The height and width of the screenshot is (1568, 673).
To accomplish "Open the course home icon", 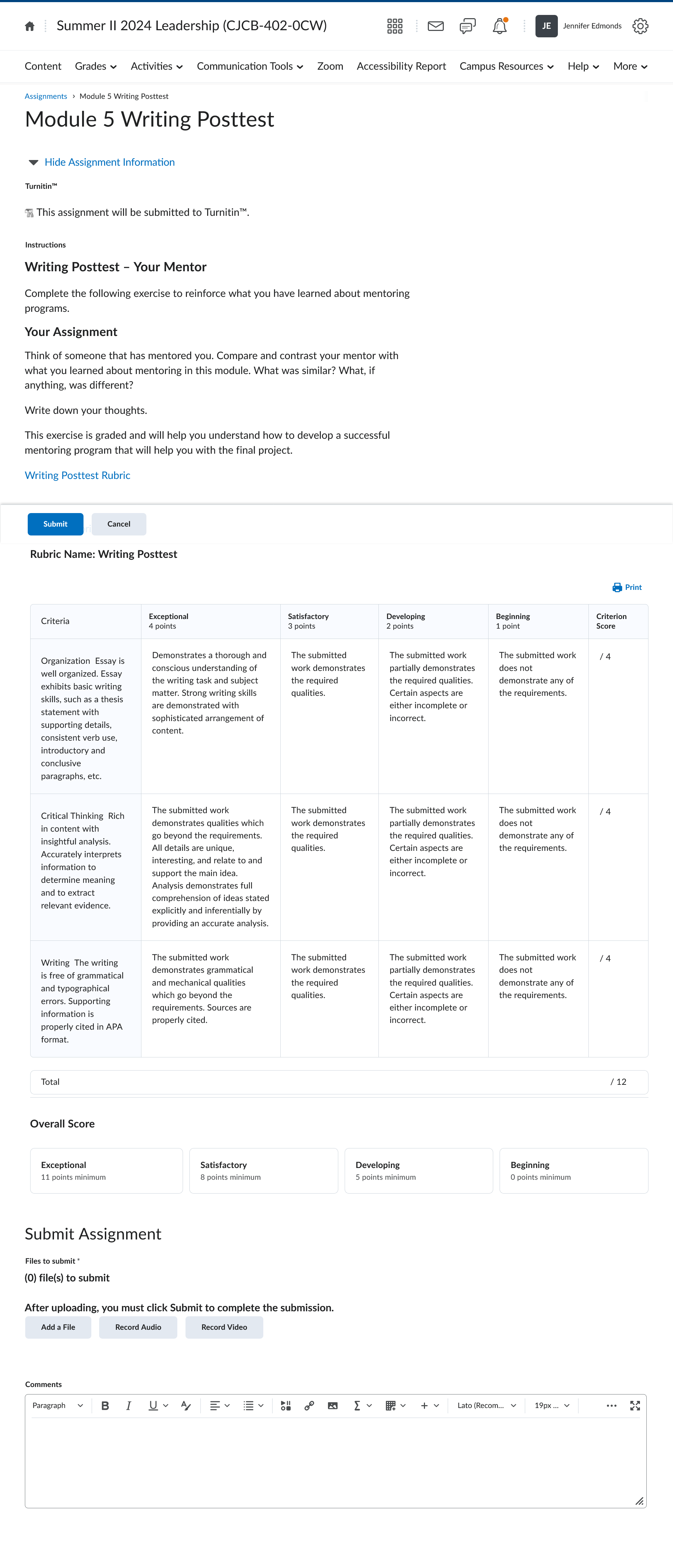I will click(29, 26).
